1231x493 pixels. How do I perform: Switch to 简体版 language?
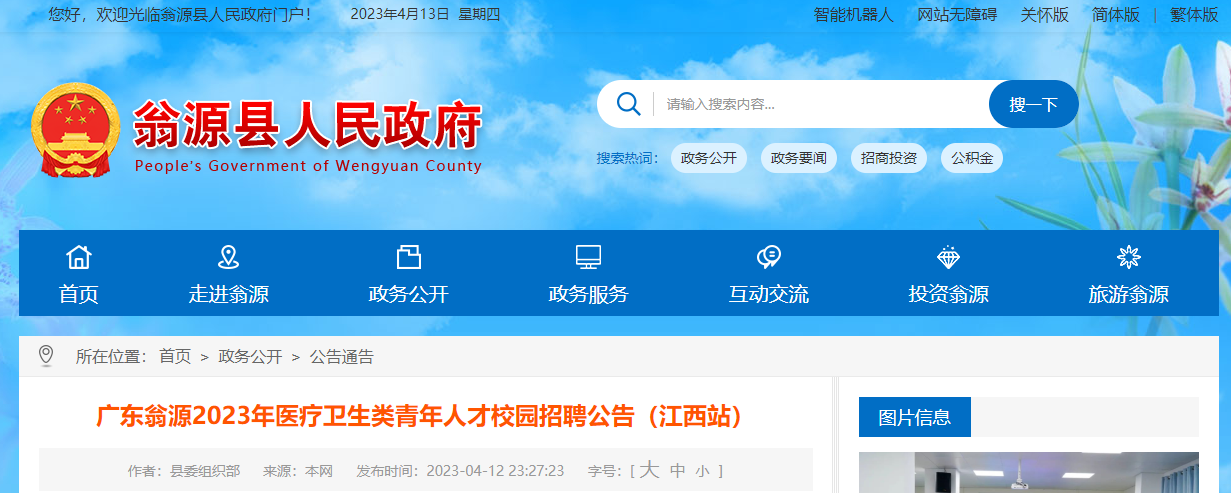coord(1116,15)
